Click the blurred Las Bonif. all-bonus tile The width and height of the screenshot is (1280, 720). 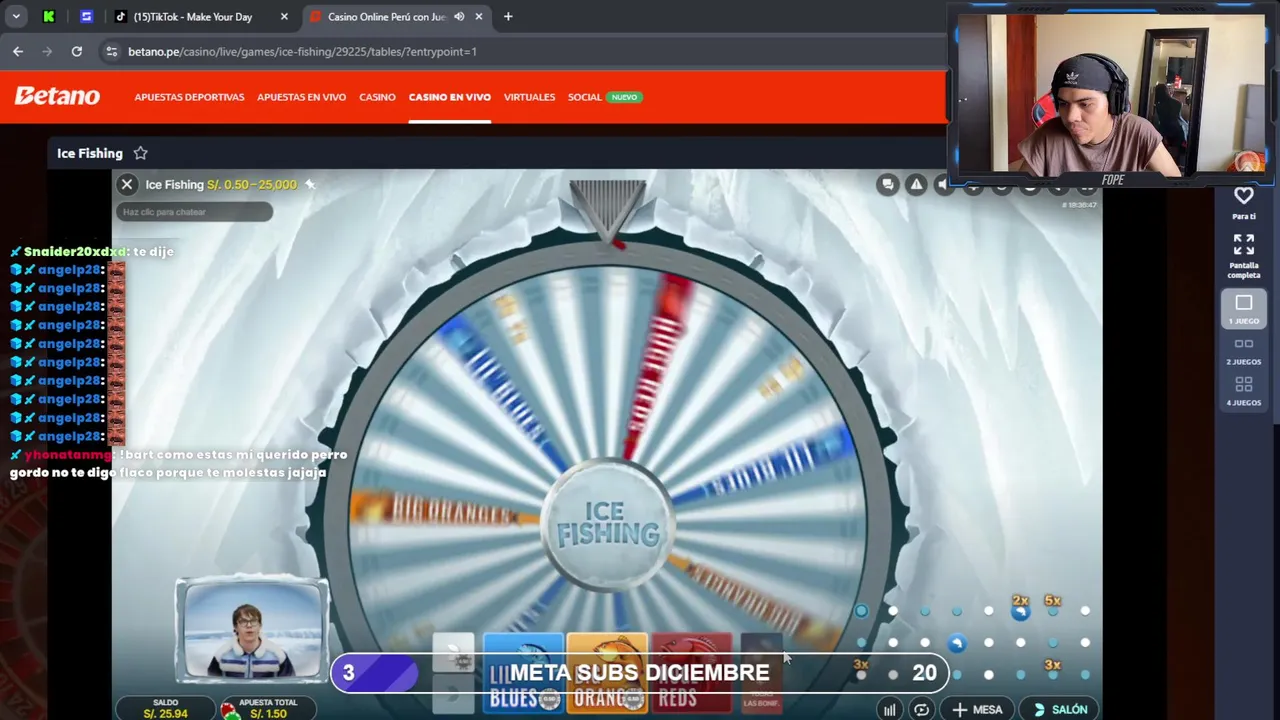click(x=762, y=675)
